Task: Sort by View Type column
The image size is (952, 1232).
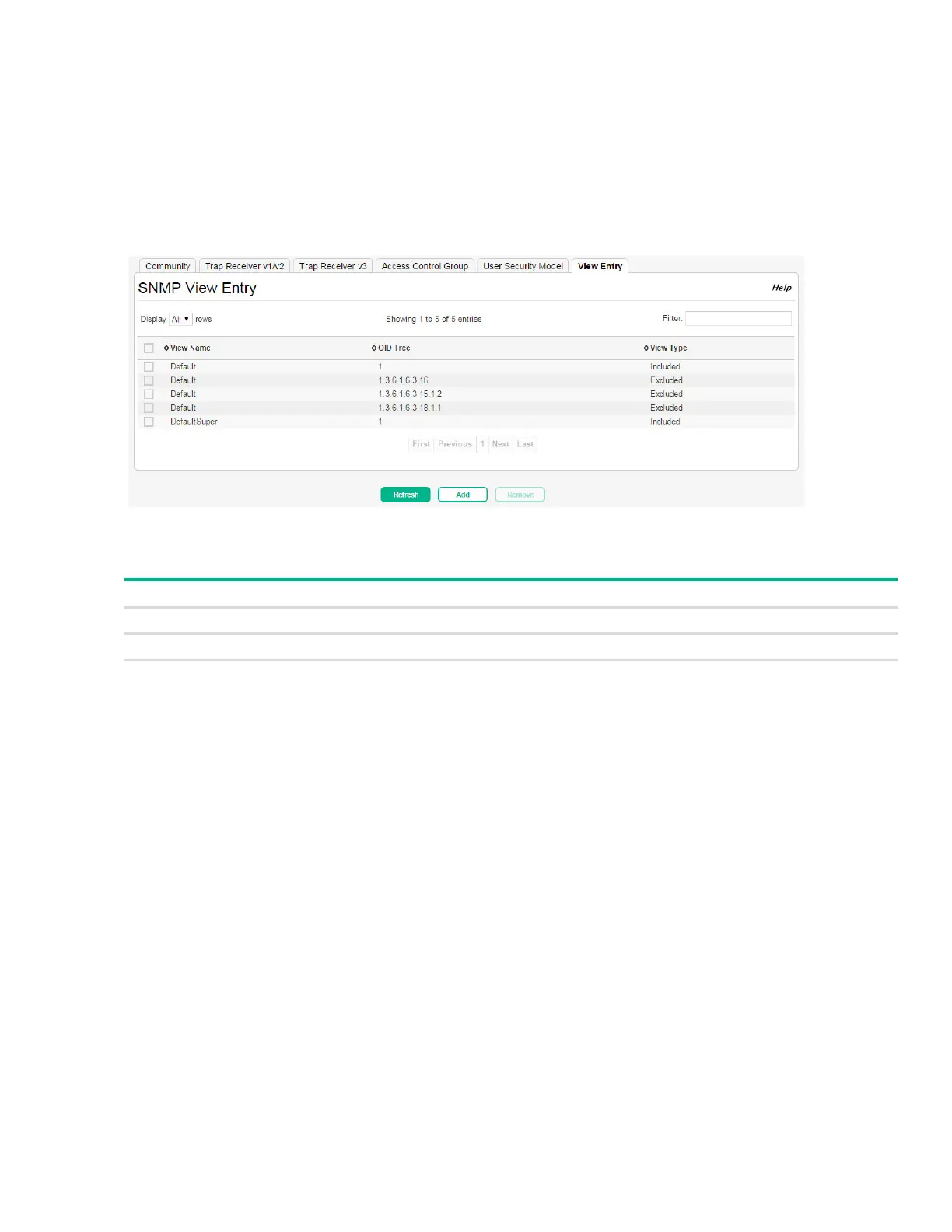Action: [x=666, y=348]
